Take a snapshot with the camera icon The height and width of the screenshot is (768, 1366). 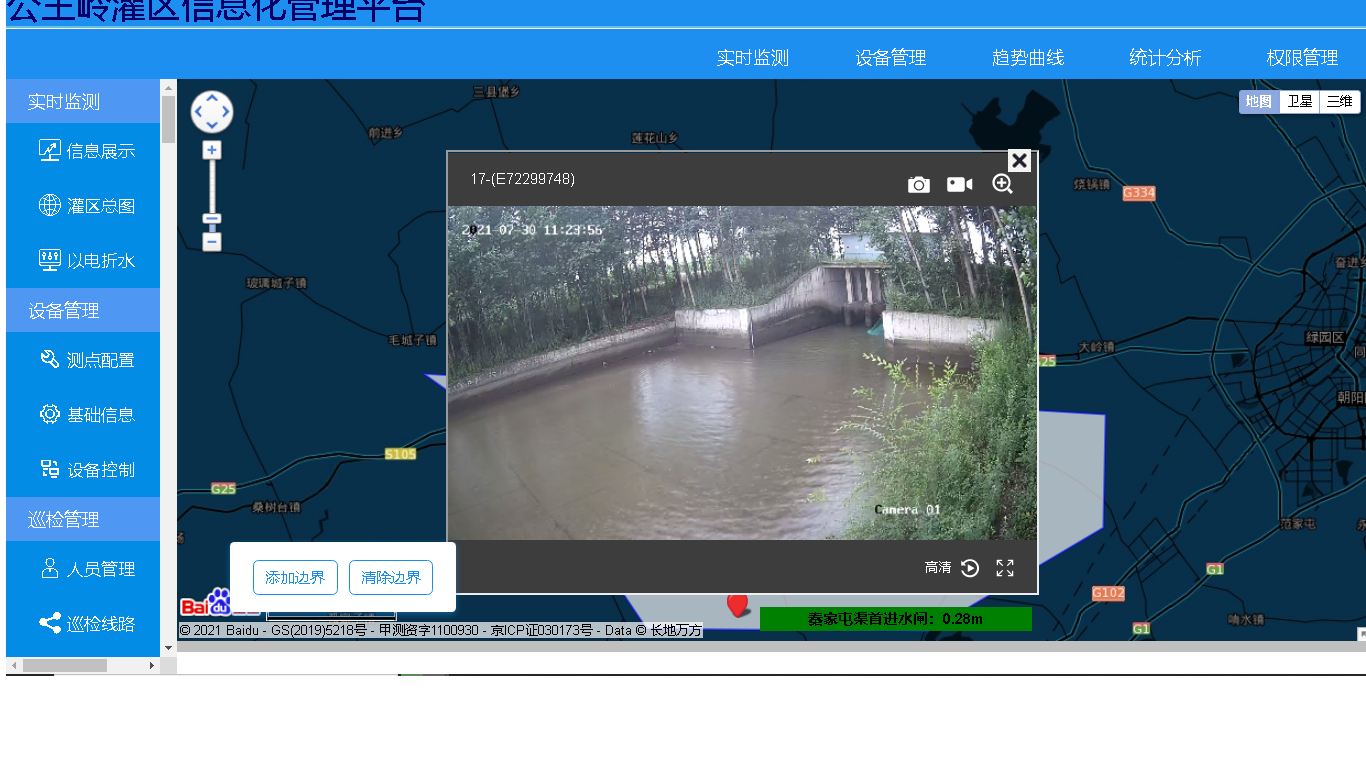tap(918, 185)
